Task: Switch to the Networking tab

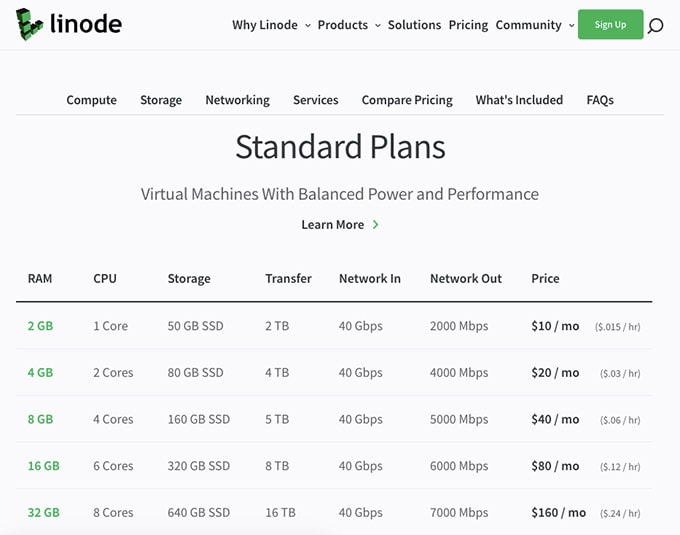Action: pos(237,100)
